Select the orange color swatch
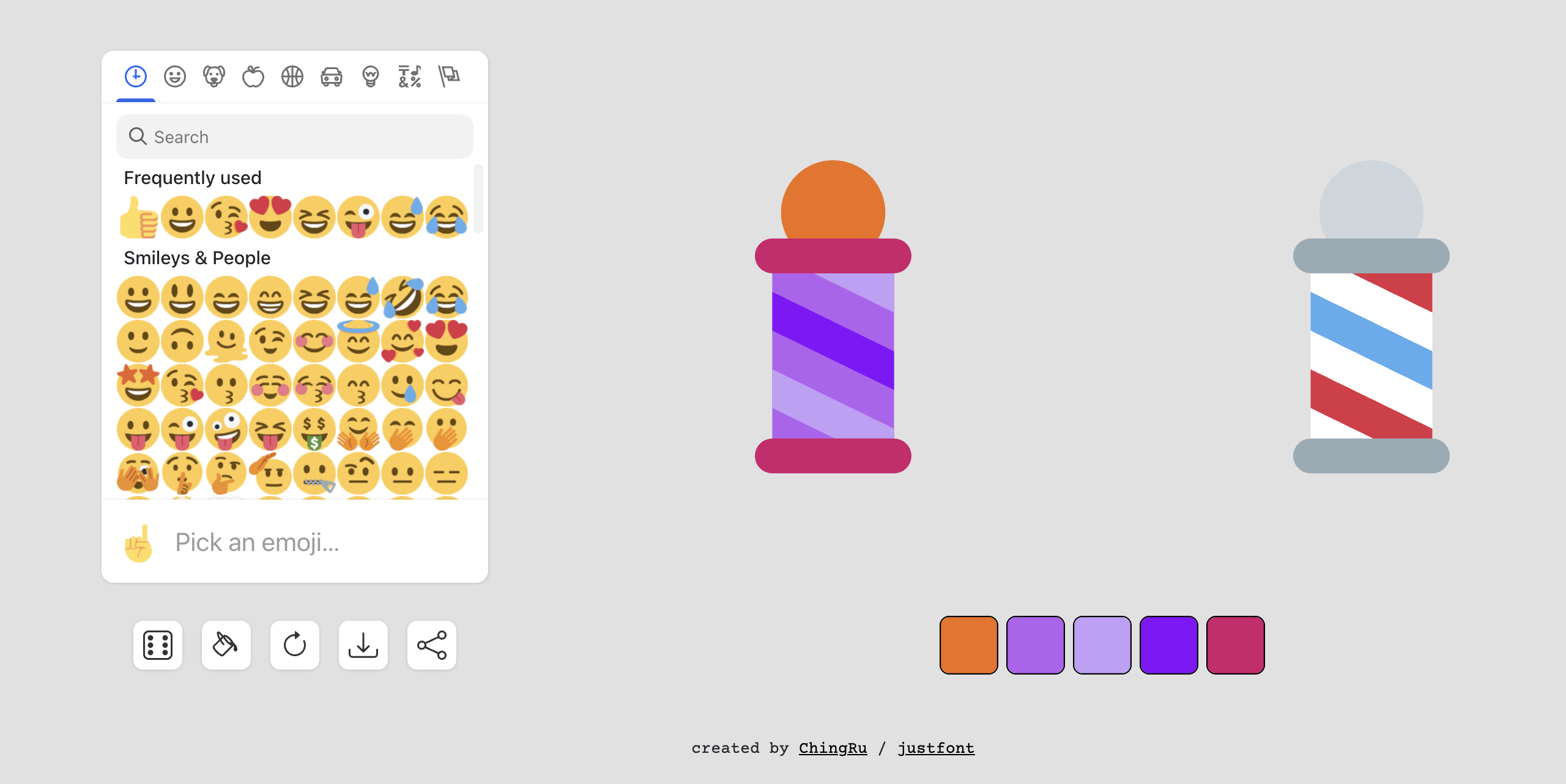Image resolution: width=1566 pixels, height=784 pixels. click(968, 645)
